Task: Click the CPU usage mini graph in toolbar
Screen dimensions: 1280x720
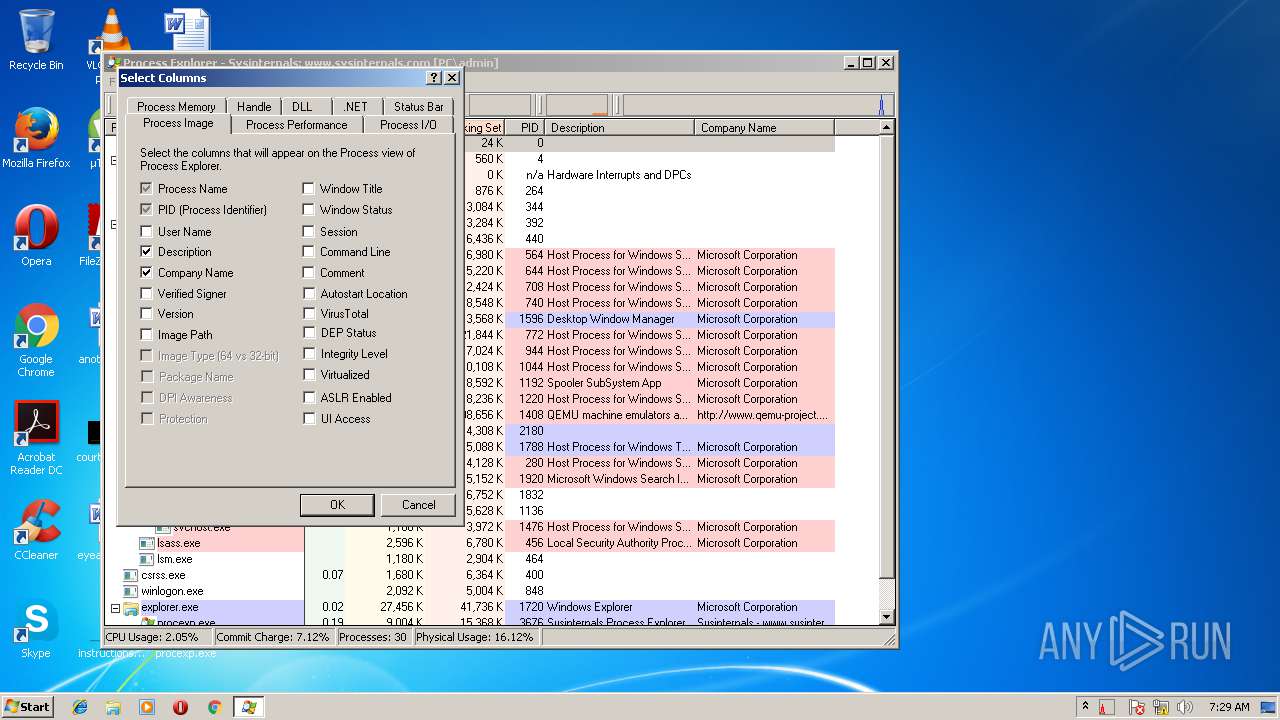Action: click(x=499, y=104)
